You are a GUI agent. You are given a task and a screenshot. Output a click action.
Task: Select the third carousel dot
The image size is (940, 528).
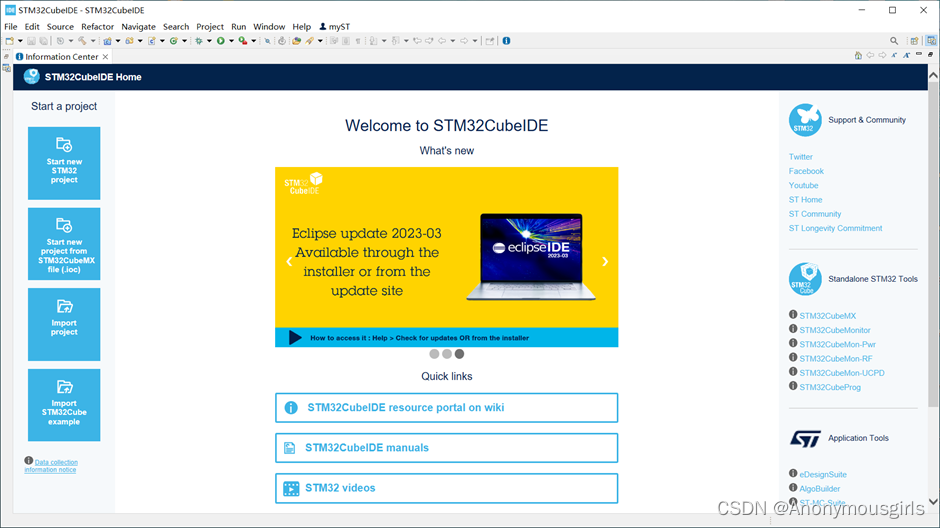pos(459,354)
